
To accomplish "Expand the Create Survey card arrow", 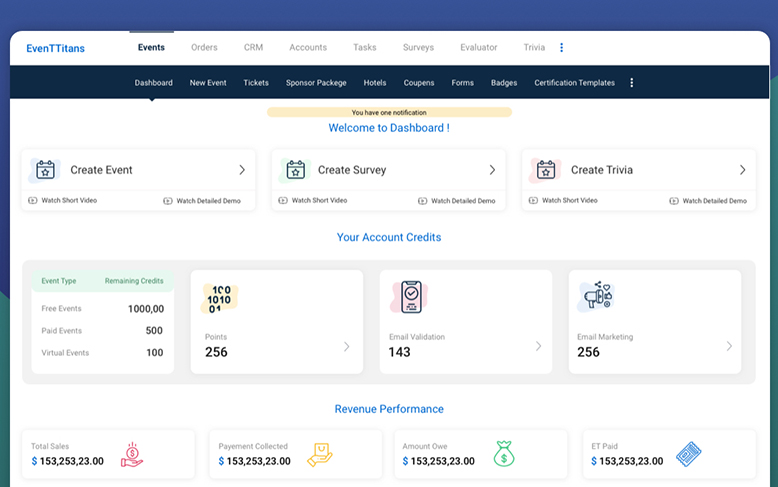I will [x=492, y=170].
